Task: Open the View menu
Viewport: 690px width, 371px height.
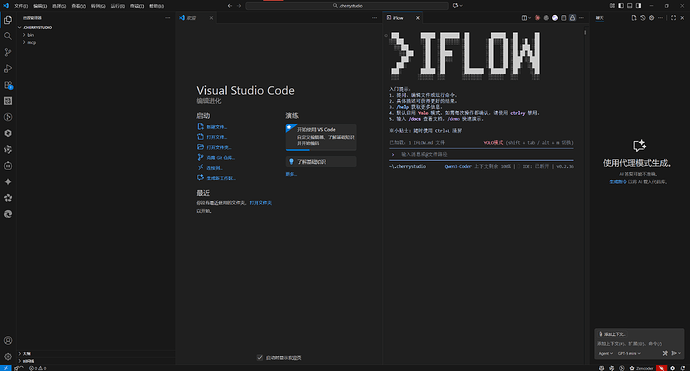Action: pos(78,6)
